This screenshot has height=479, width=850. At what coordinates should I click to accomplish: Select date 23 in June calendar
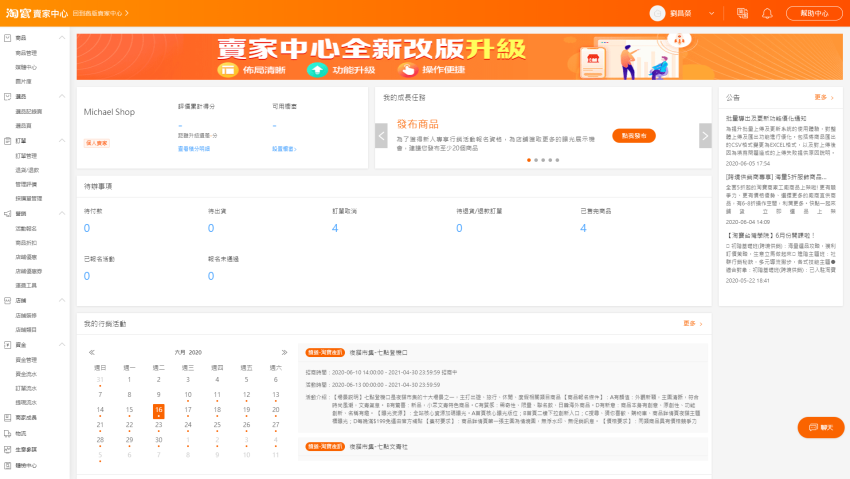pyautogui.click(x=158, y=425)
